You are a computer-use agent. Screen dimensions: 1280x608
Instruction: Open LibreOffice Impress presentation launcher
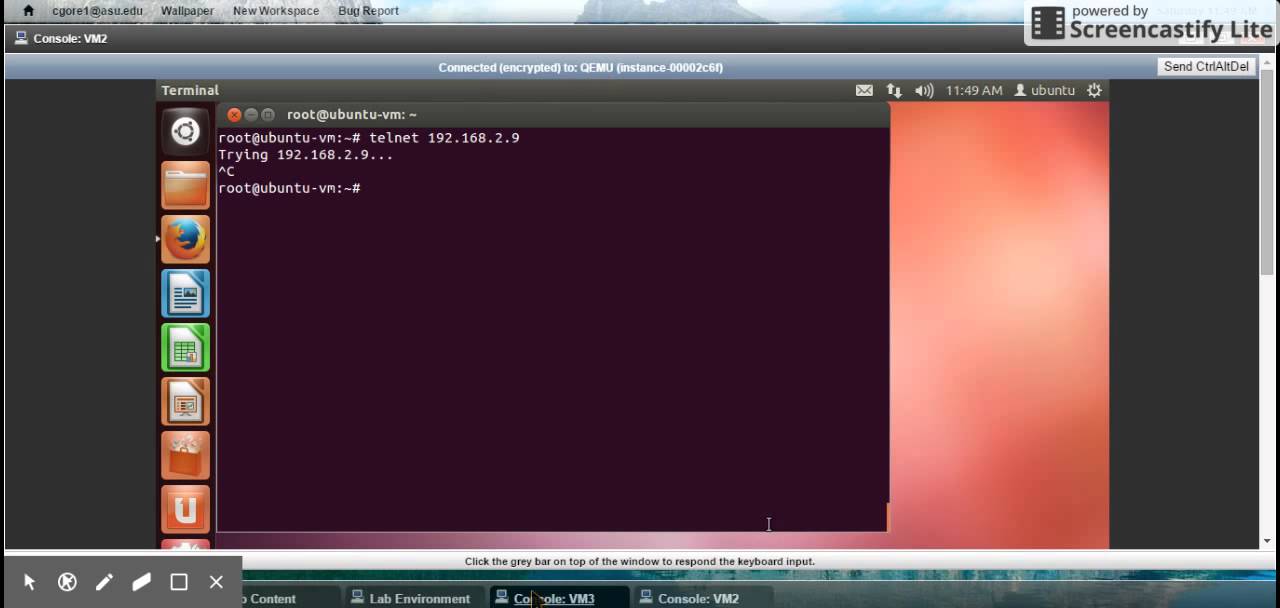185,401
